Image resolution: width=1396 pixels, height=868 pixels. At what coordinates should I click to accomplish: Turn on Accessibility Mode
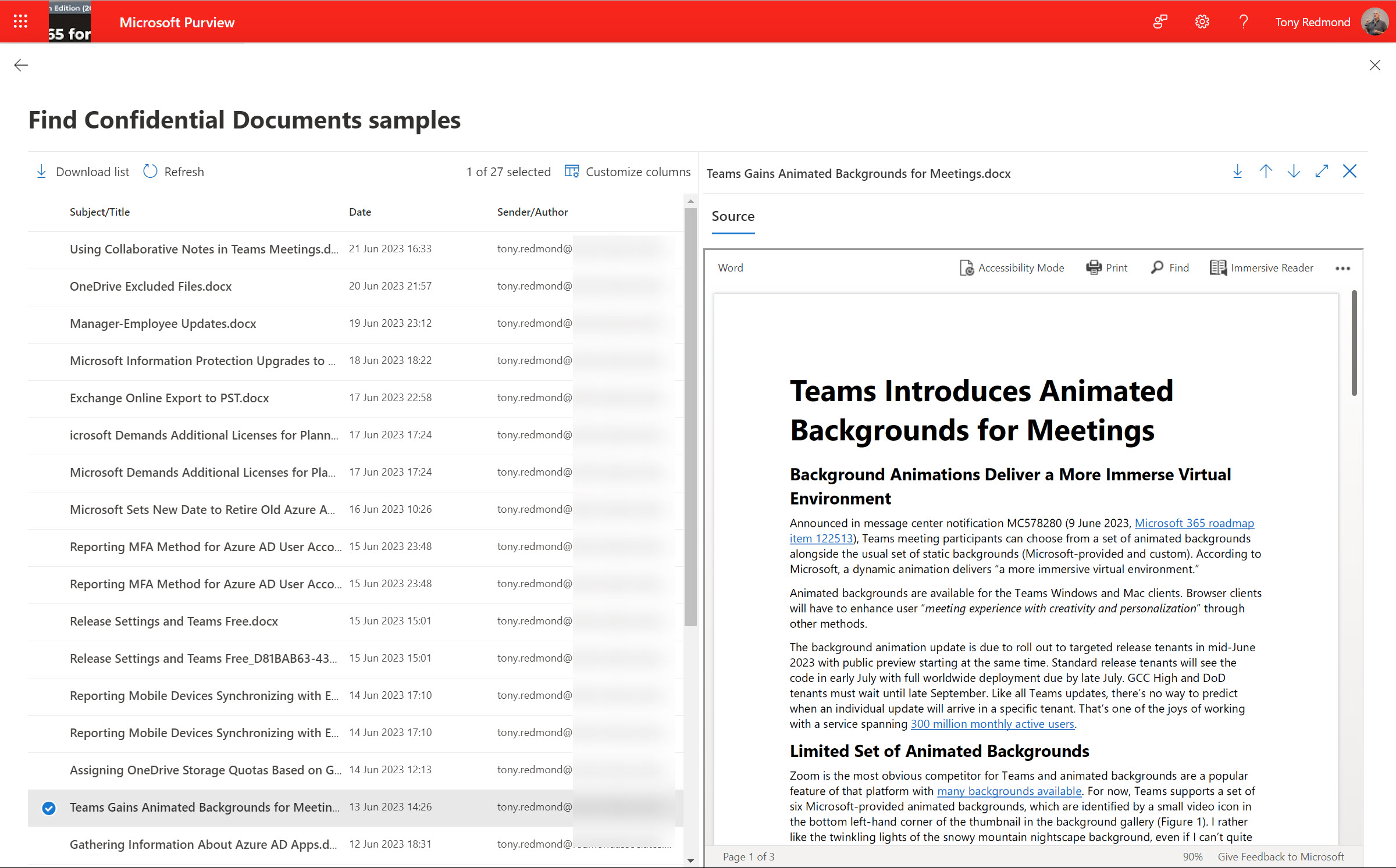click(x=1012, y=267)
